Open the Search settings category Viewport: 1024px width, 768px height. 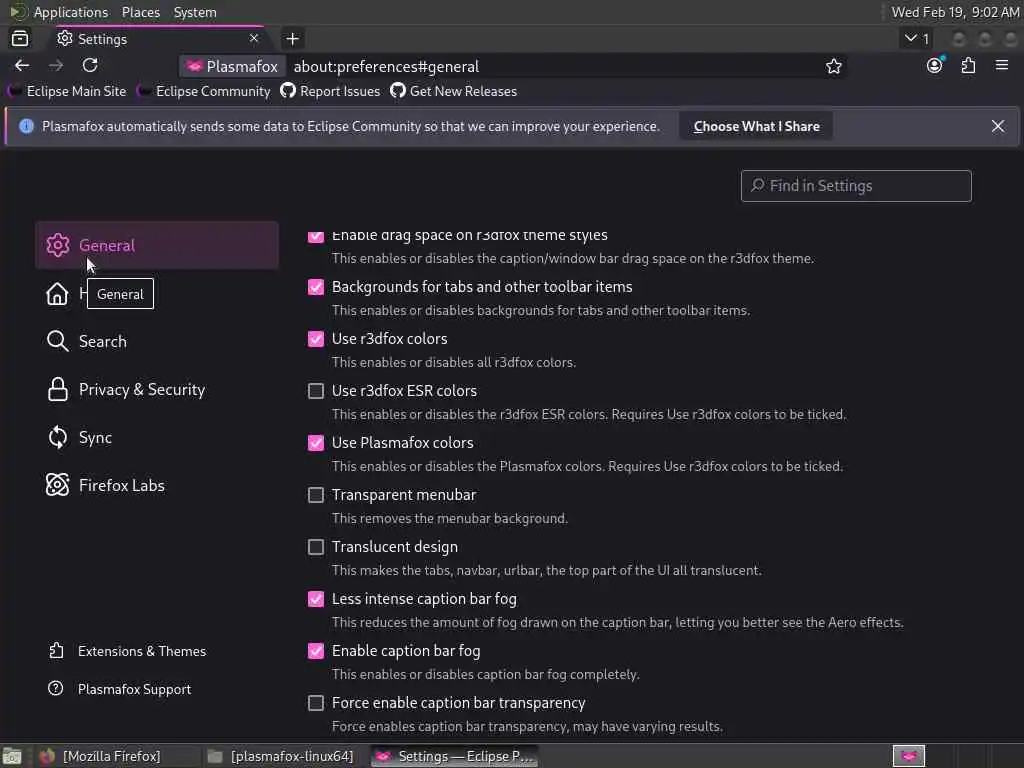click(x=157, y=341)
